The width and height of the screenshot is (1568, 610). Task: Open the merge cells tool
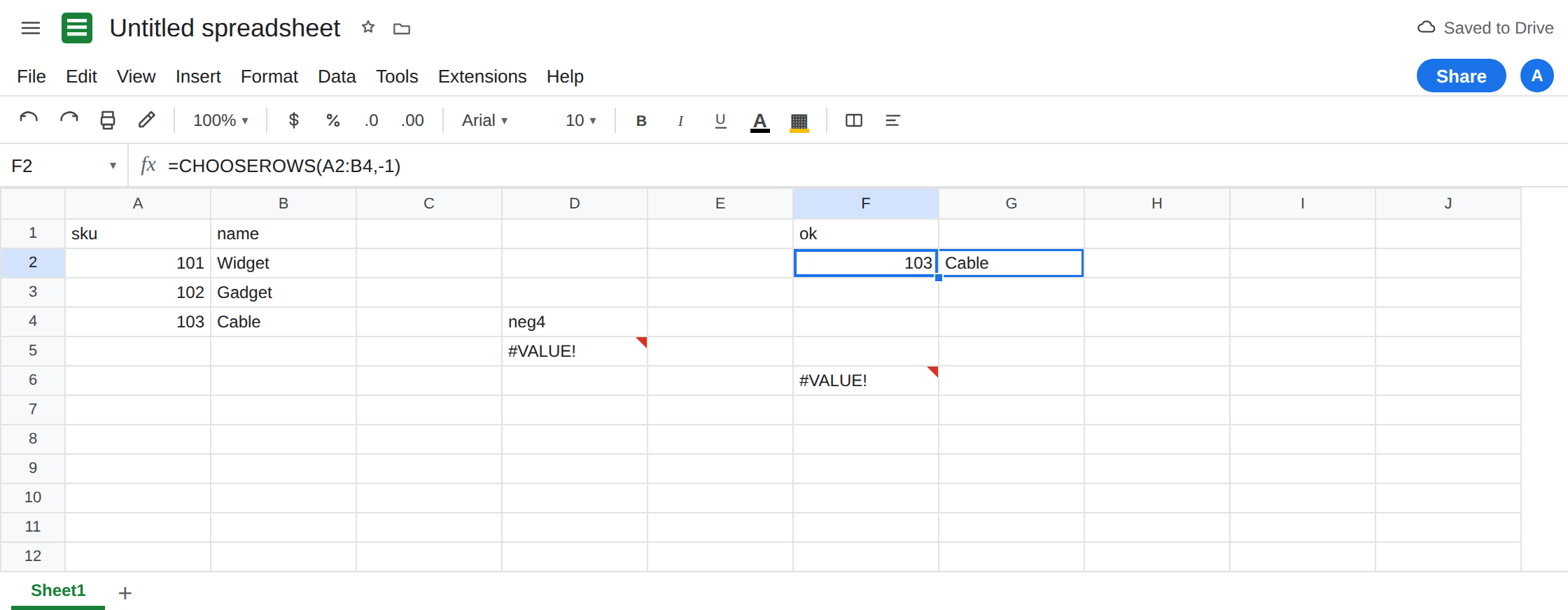pyautogui.click(x=854, y=120)
